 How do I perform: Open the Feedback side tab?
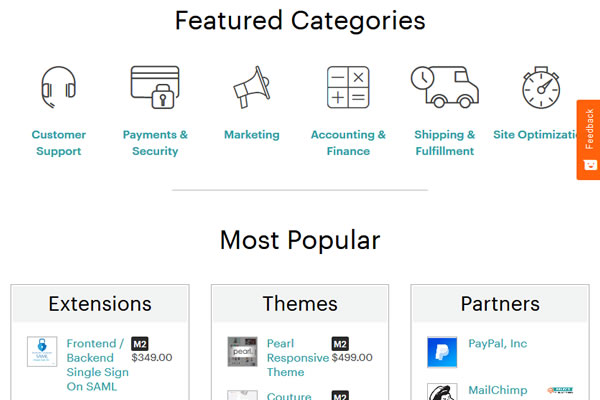pyautogui.click(x=588, y=139)
